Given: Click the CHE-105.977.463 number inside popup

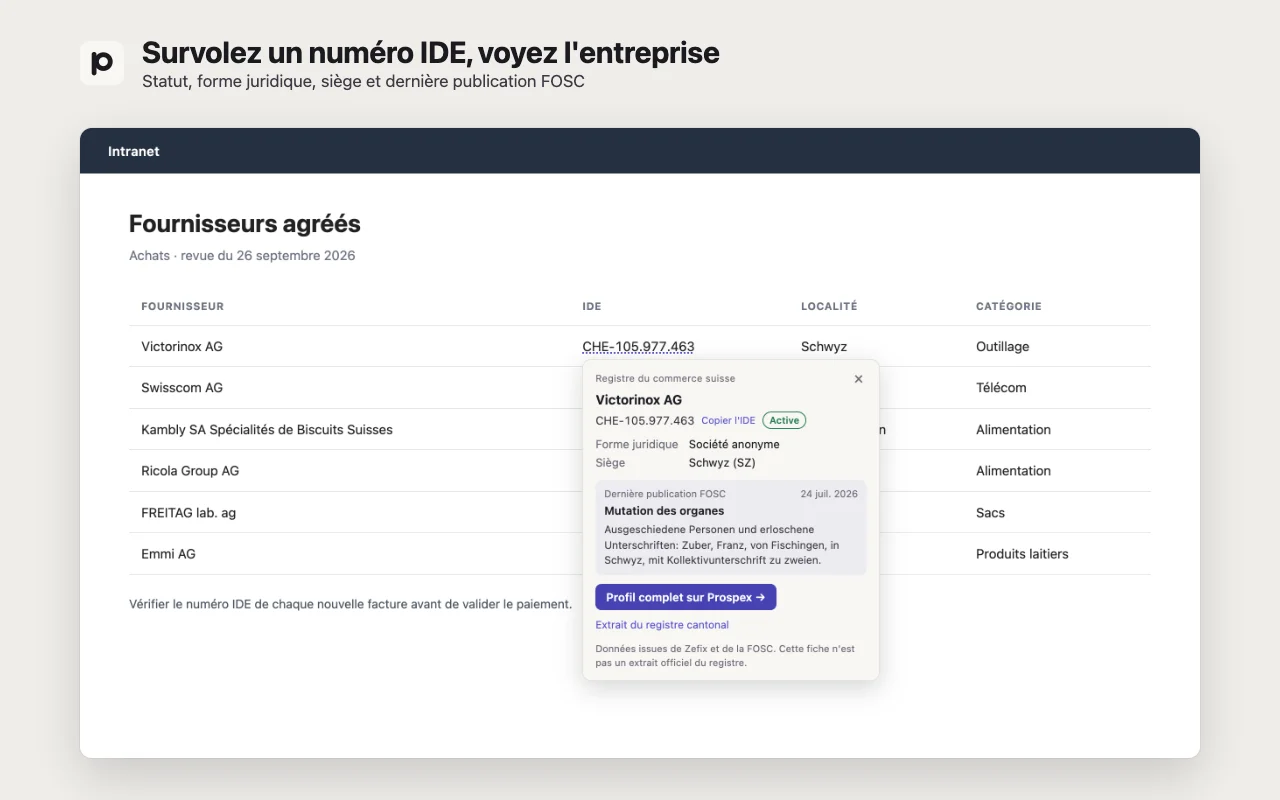Looking at the screenshot, I should 645,421.
